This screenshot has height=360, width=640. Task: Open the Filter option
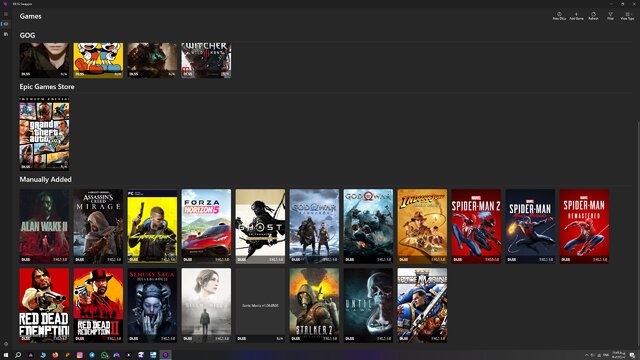coord(610,16)
